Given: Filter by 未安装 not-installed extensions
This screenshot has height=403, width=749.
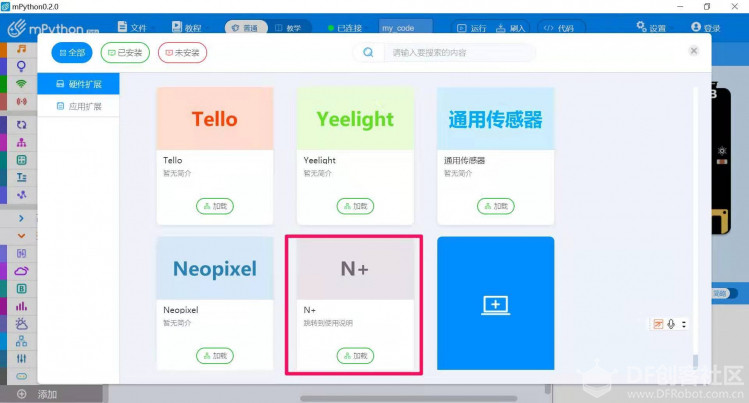Looking at the screenshot, I should (182, 53).
